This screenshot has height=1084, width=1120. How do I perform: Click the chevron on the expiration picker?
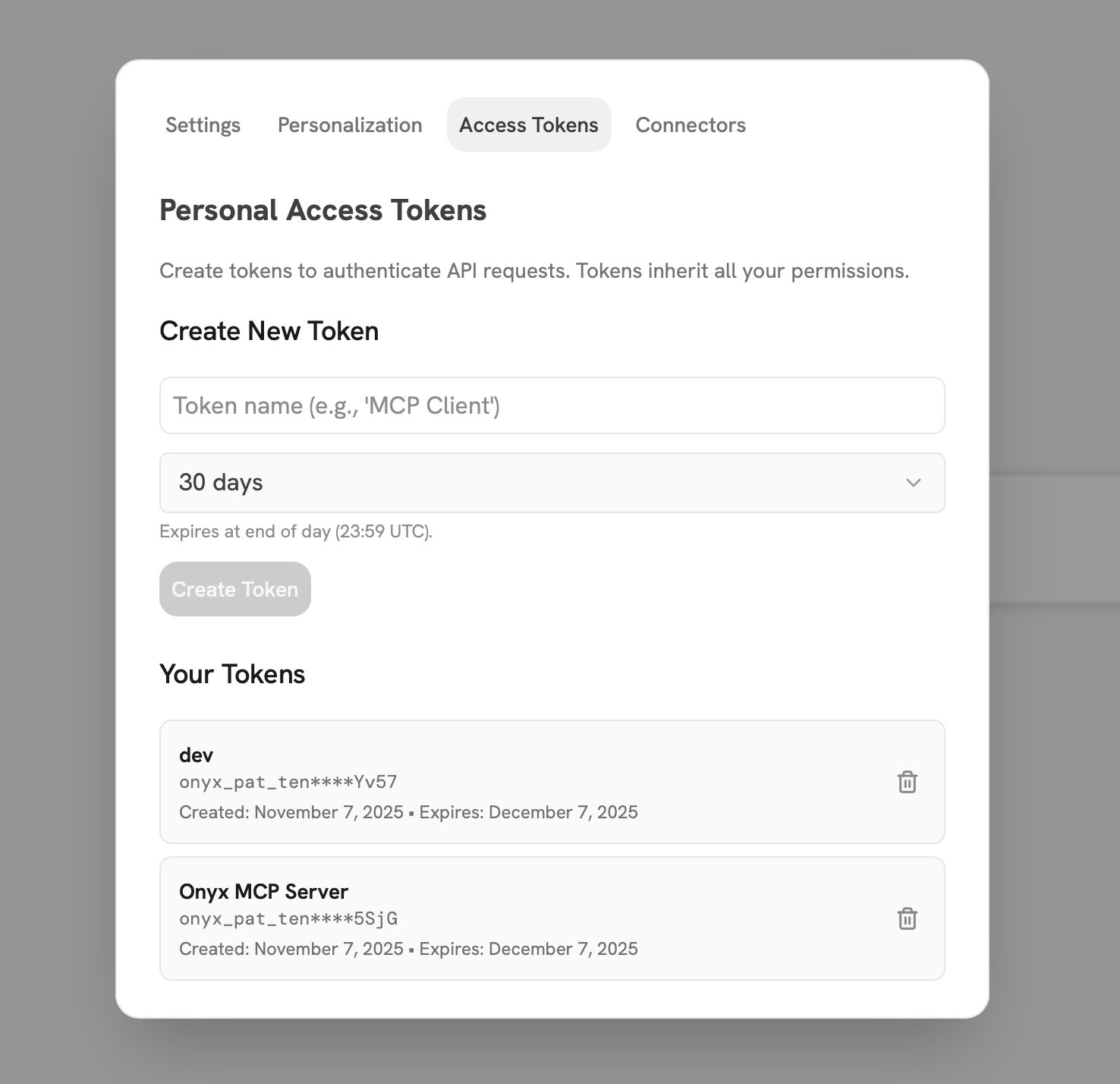914,483
